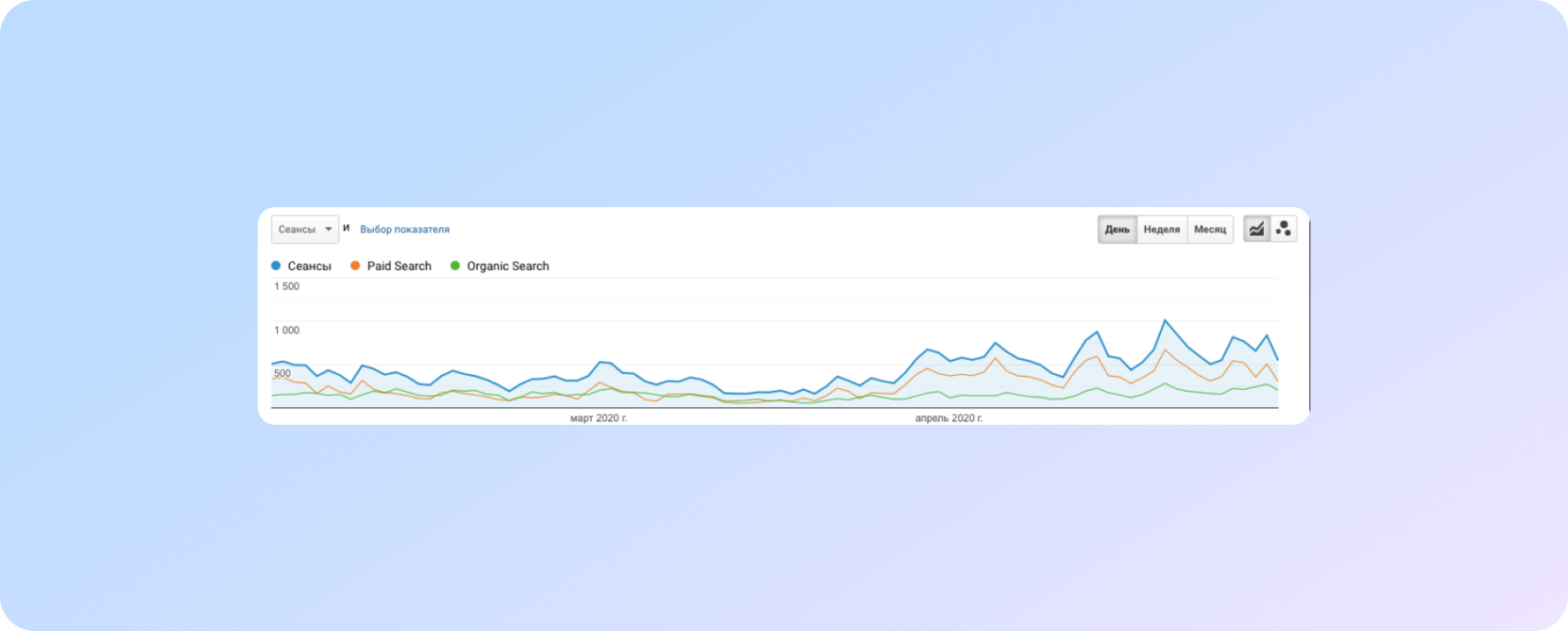Click the blue Сеансы legend dot
1568x631 pixels.
click(x=276, y=266)
